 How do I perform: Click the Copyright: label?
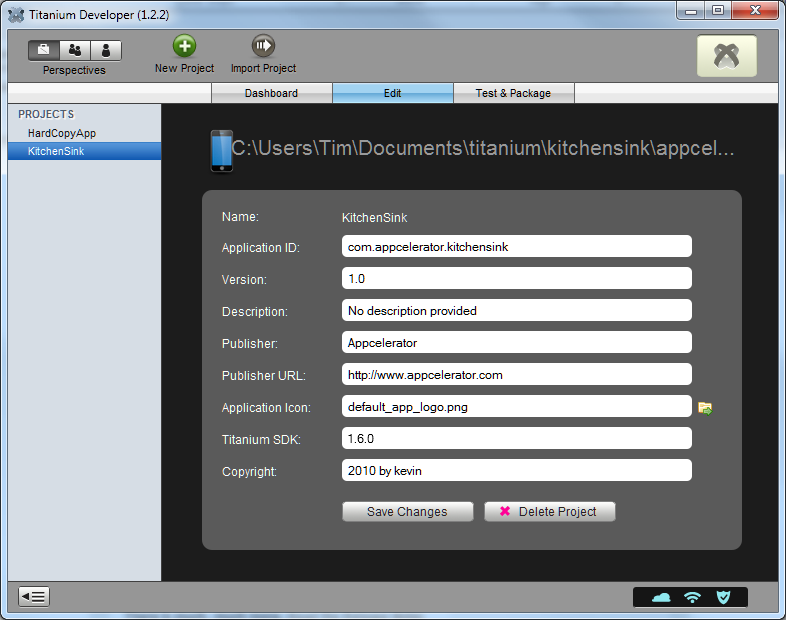coord(249,472)
